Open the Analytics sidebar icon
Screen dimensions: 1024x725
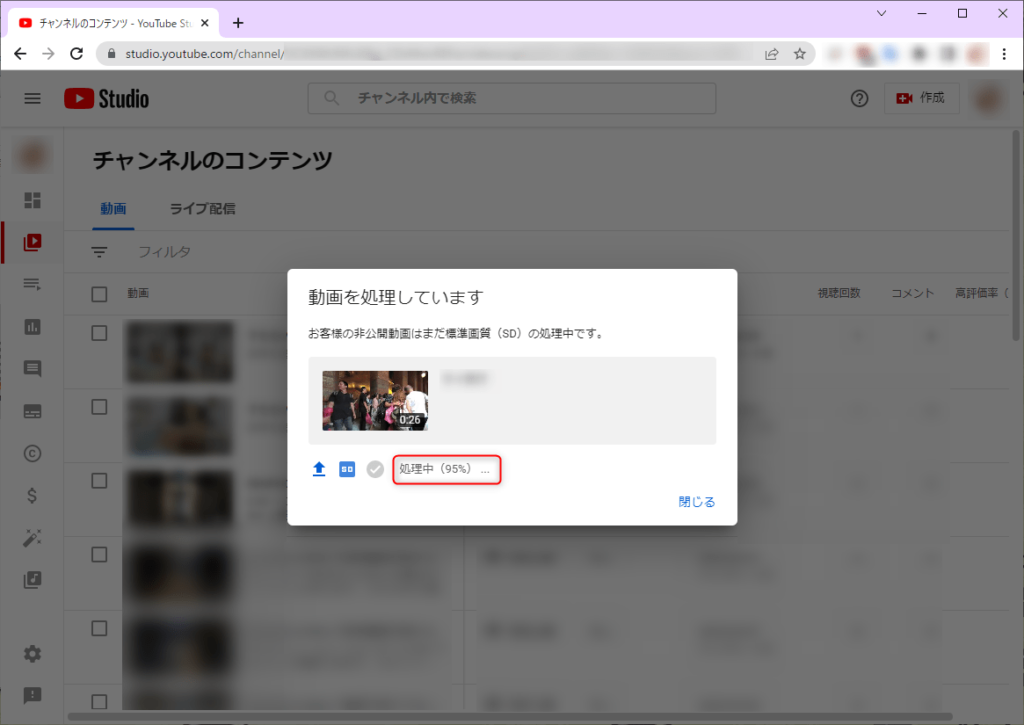click(x=33, y=327)
